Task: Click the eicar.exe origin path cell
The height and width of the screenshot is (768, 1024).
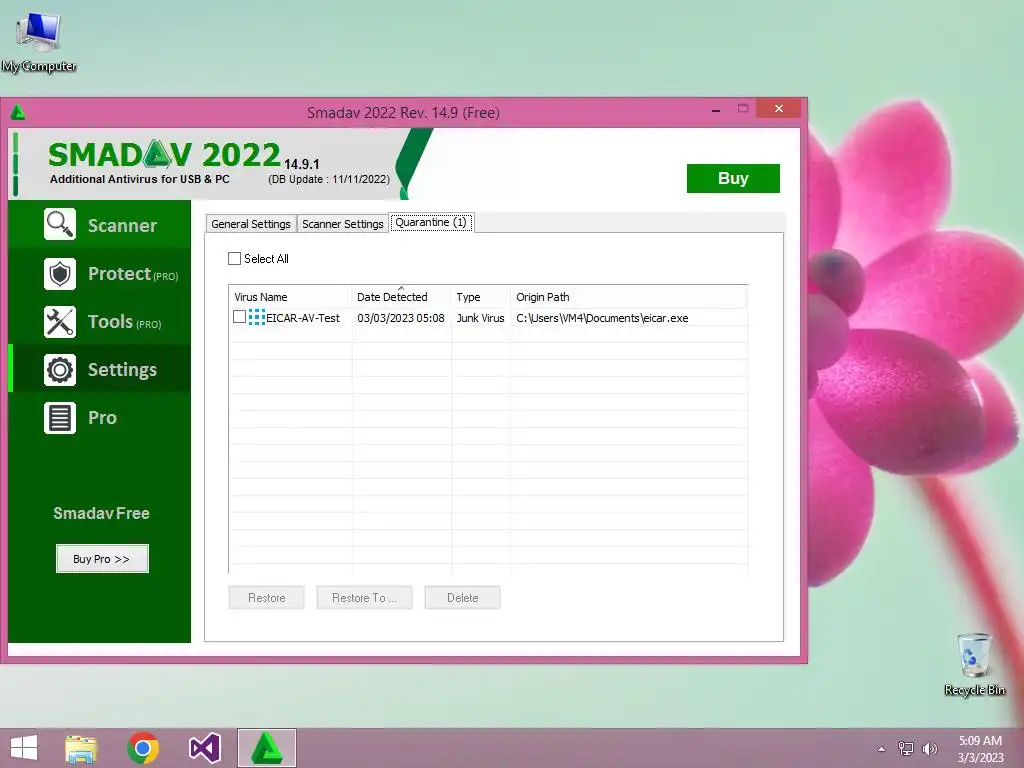Action: [602, 318]
